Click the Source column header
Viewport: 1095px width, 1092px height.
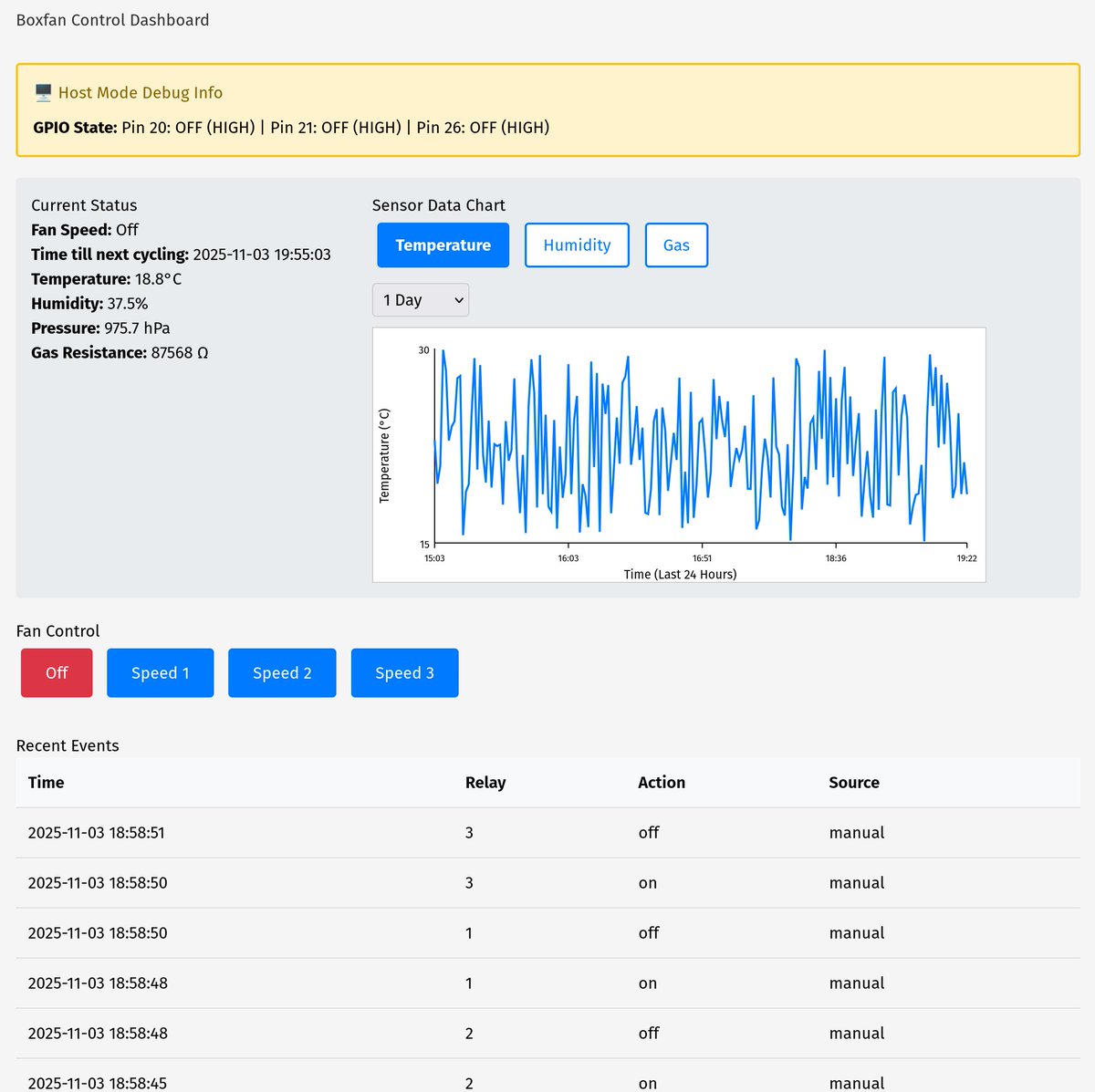click(x=854, y=782)
